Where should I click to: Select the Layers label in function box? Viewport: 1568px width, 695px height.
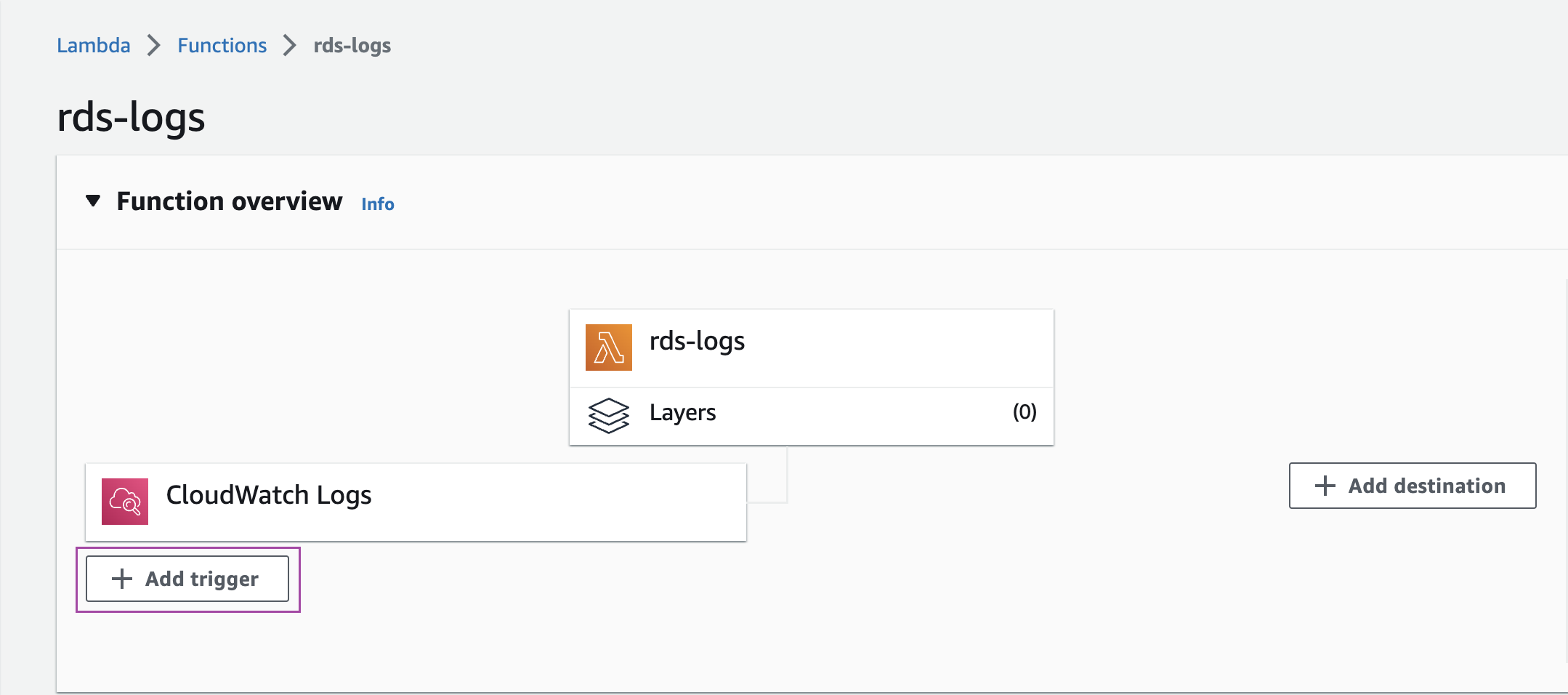[682, 412]
